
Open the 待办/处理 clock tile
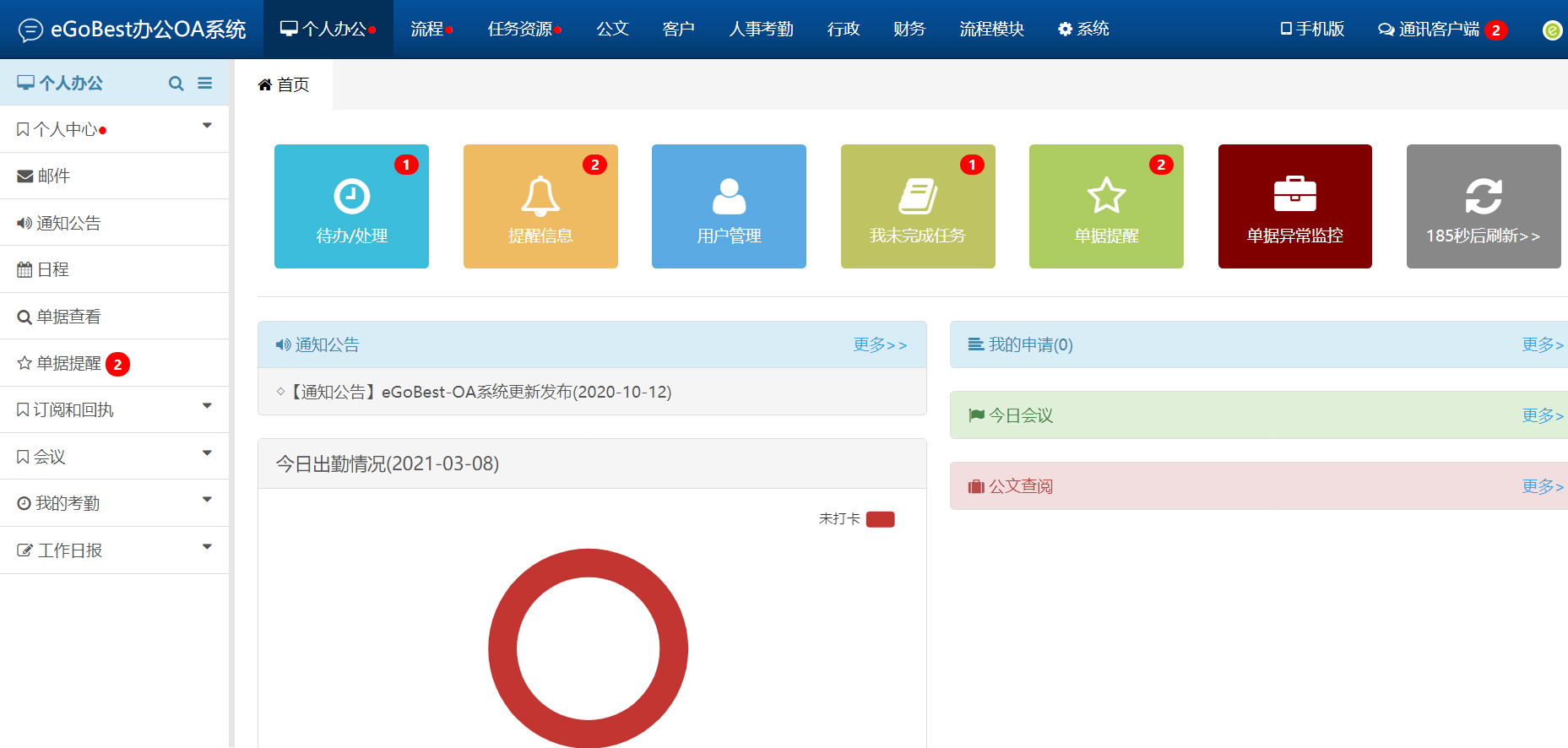(351, 206)
